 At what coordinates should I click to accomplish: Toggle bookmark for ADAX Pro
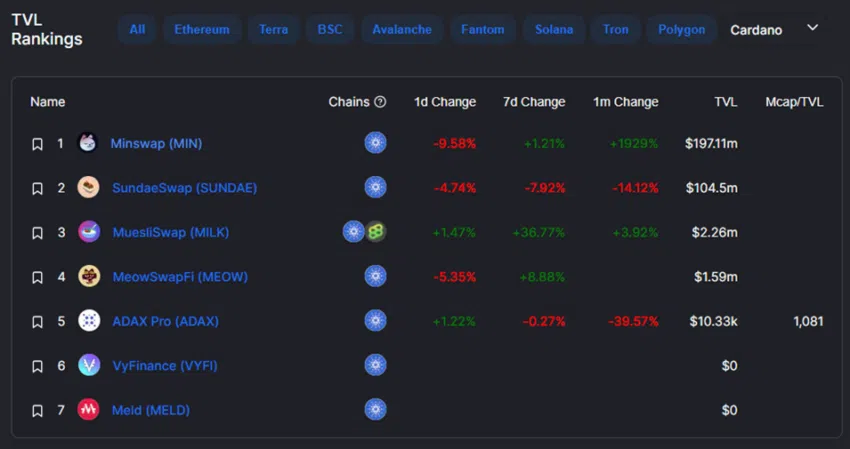click(37, 322)
